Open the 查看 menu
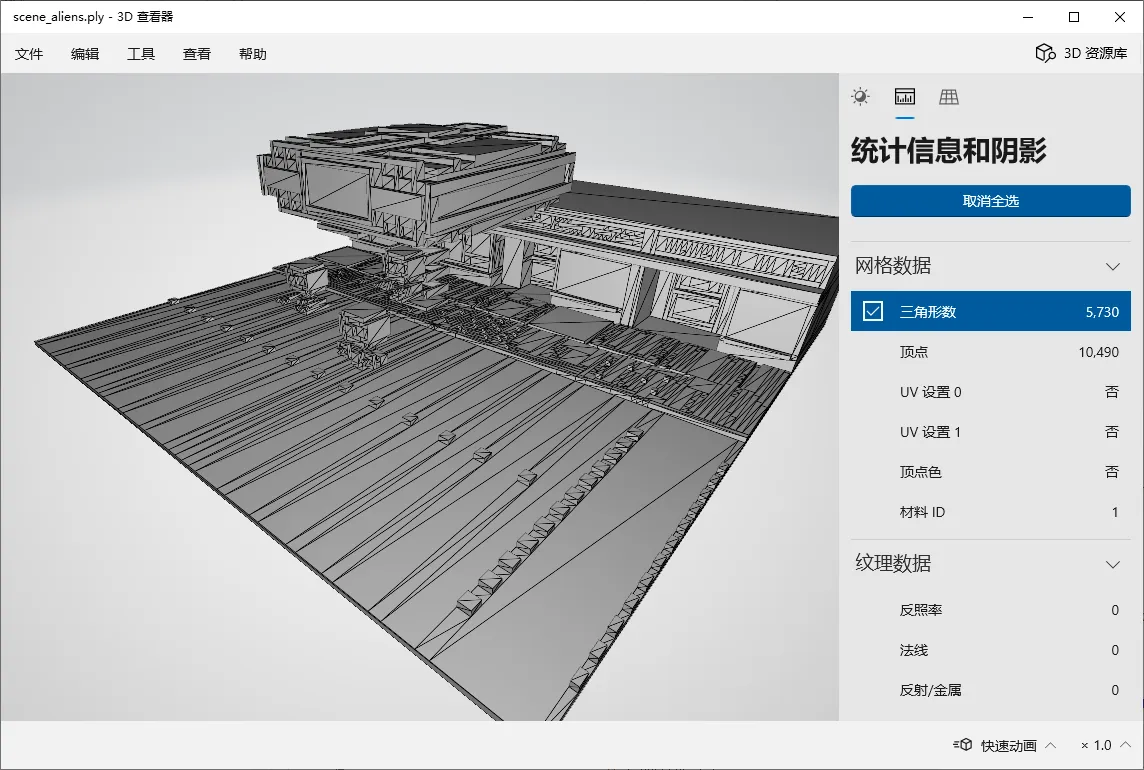Screen dimensions: 1144x770 tap(197, 54)
